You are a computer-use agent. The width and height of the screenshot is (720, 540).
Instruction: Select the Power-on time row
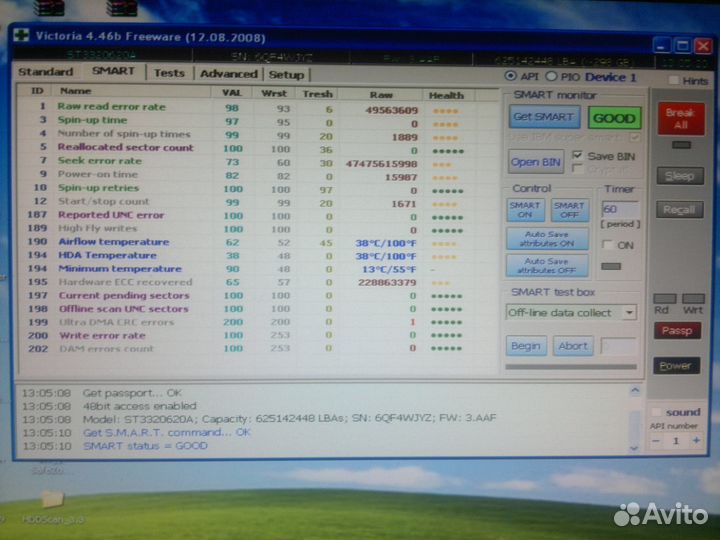click(257, 175)
